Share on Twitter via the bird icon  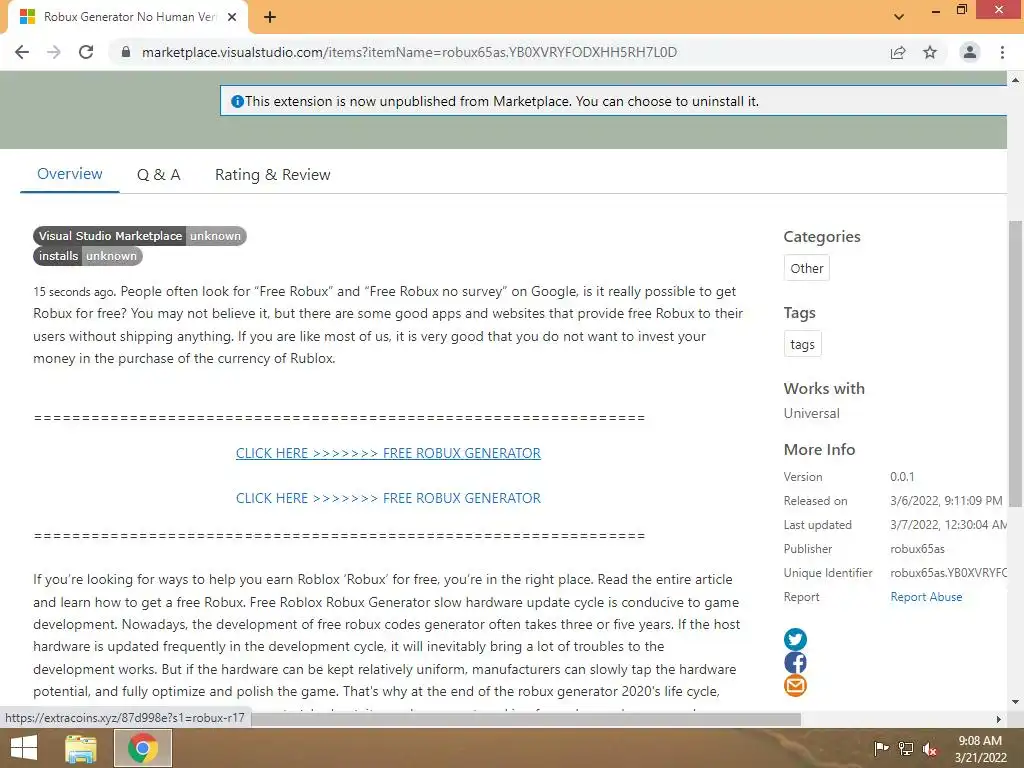795,639
